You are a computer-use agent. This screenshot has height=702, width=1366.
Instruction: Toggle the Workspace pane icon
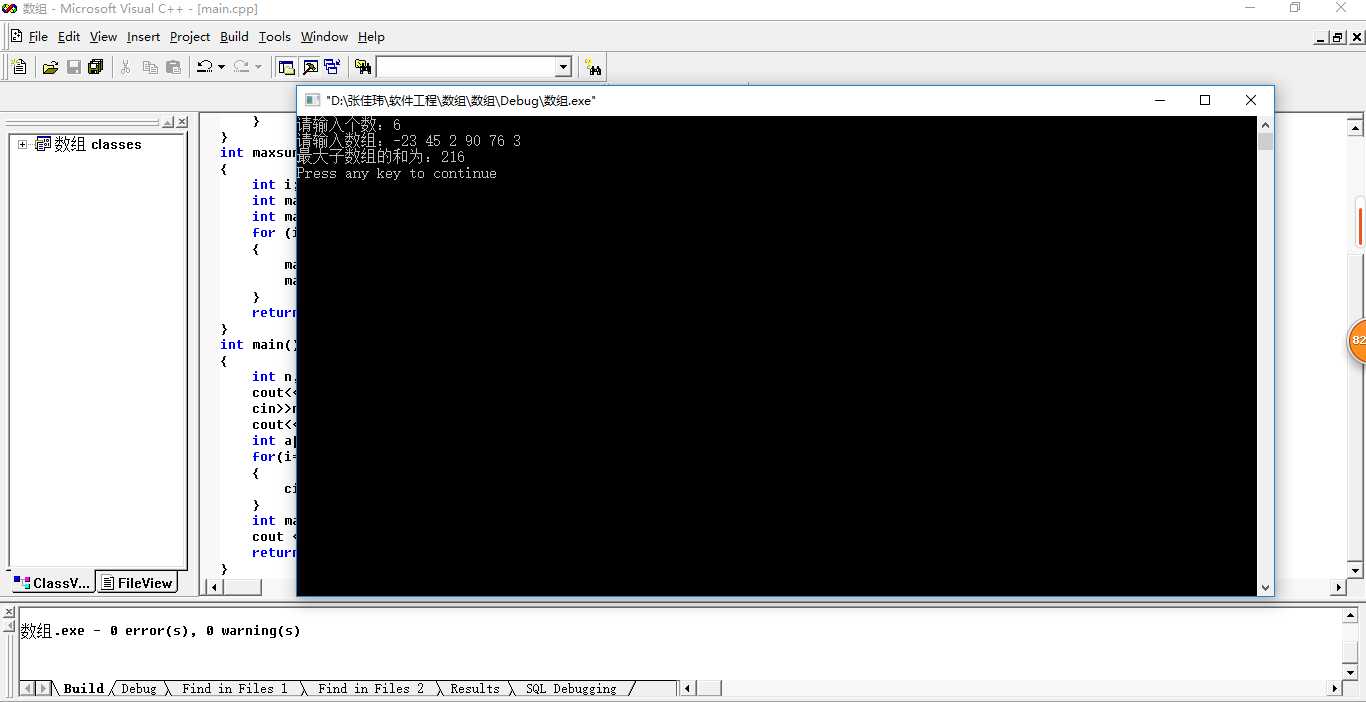tap(287, 67)
